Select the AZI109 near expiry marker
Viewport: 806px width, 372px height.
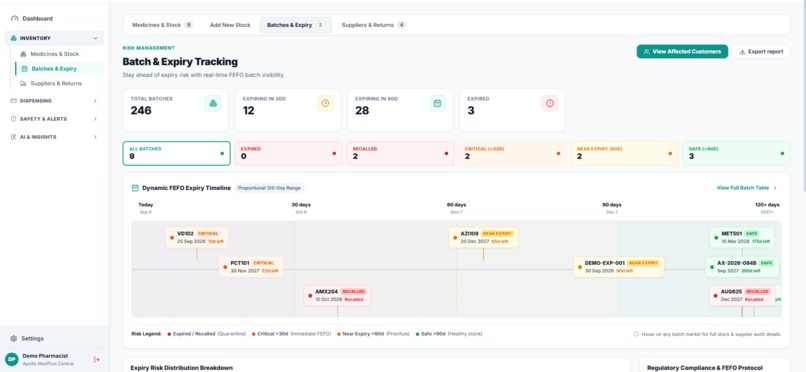click(x=483, y=237)
